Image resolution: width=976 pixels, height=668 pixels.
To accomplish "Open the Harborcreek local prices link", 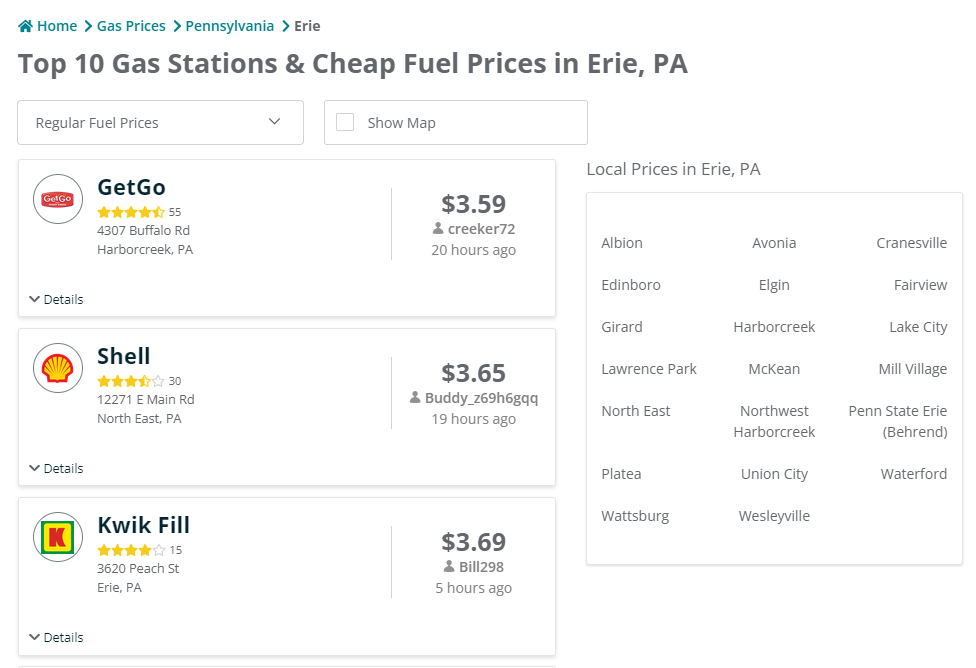I will [x=774, y=327].
